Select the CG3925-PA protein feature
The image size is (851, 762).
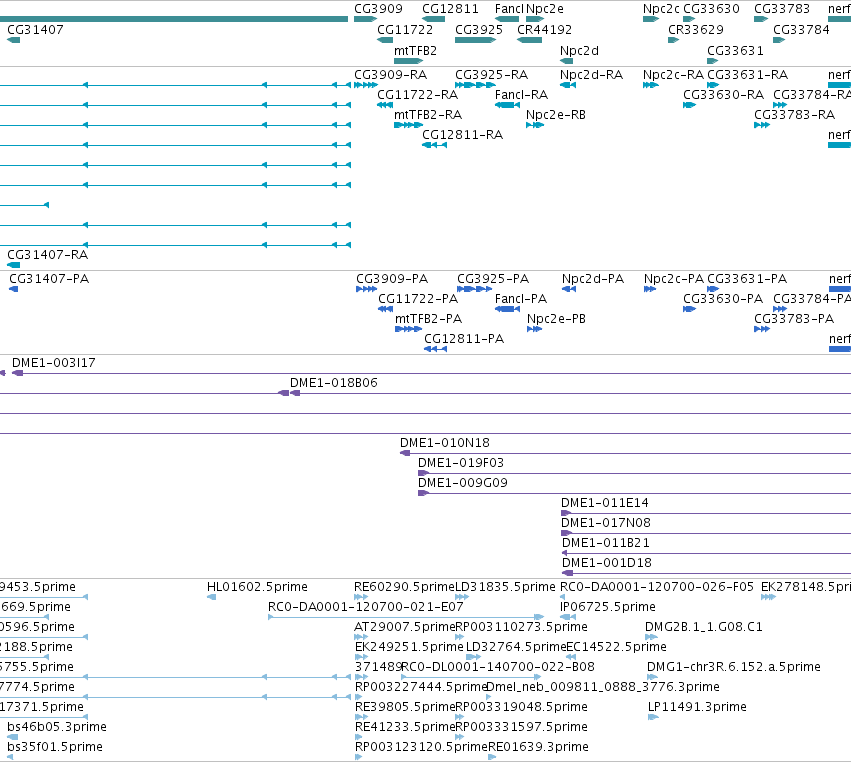[474, 289]
